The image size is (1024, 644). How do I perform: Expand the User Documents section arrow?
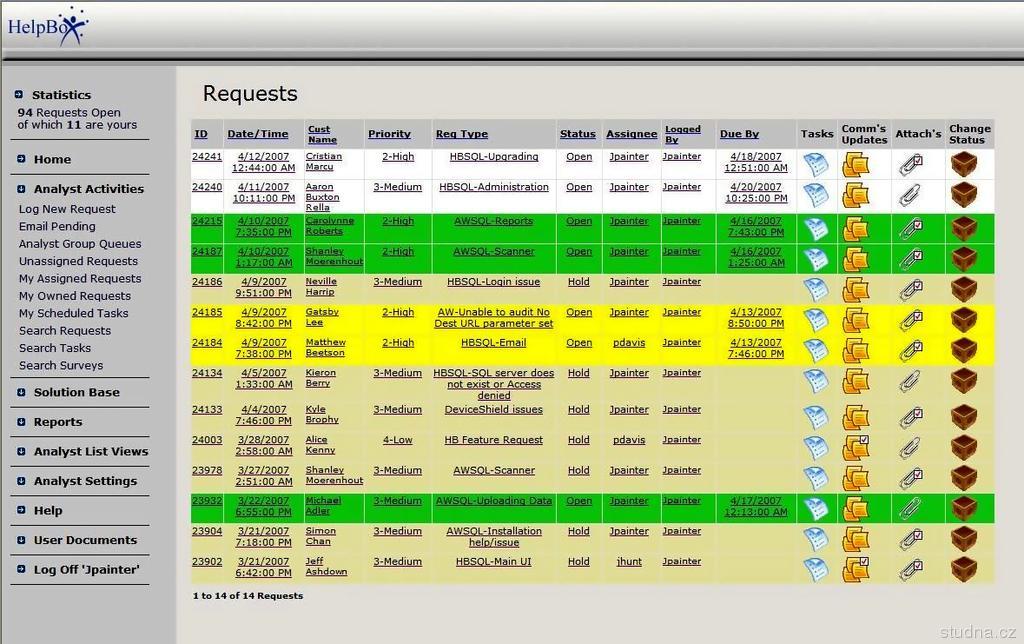click(21, 540)
